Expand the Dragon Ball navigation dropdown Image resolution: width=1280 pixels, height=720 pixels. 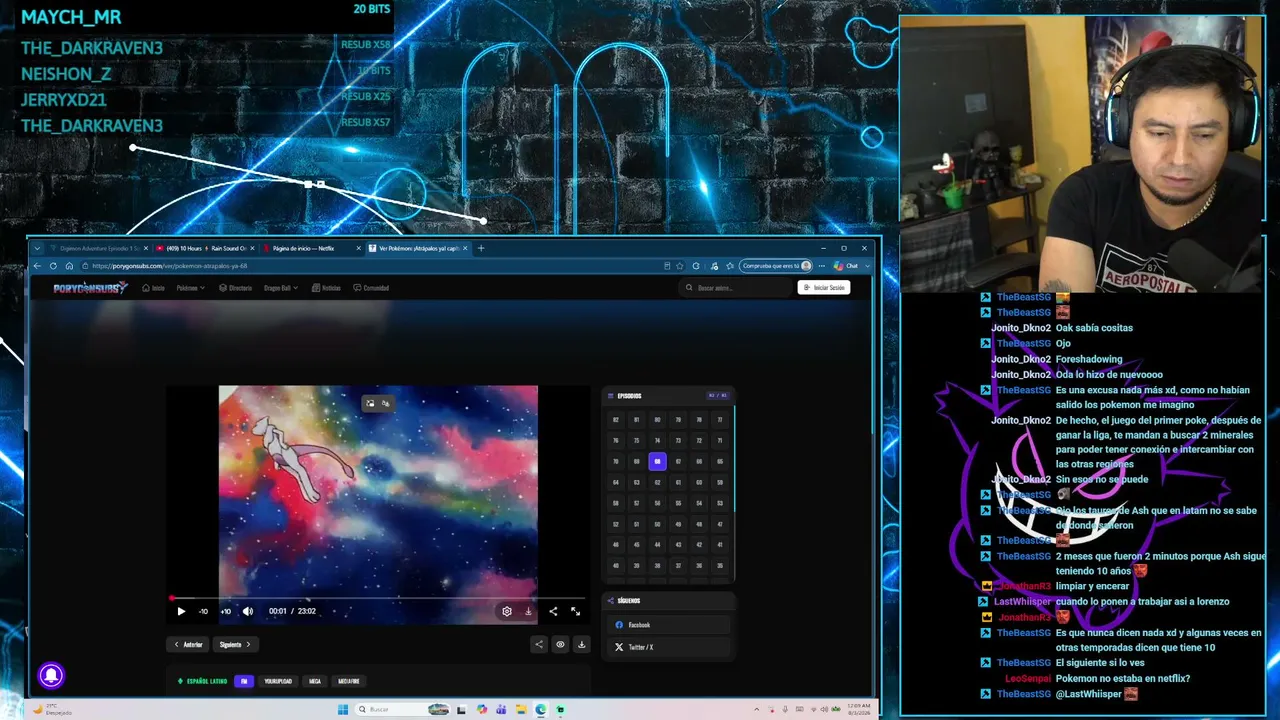coord(281,288)
